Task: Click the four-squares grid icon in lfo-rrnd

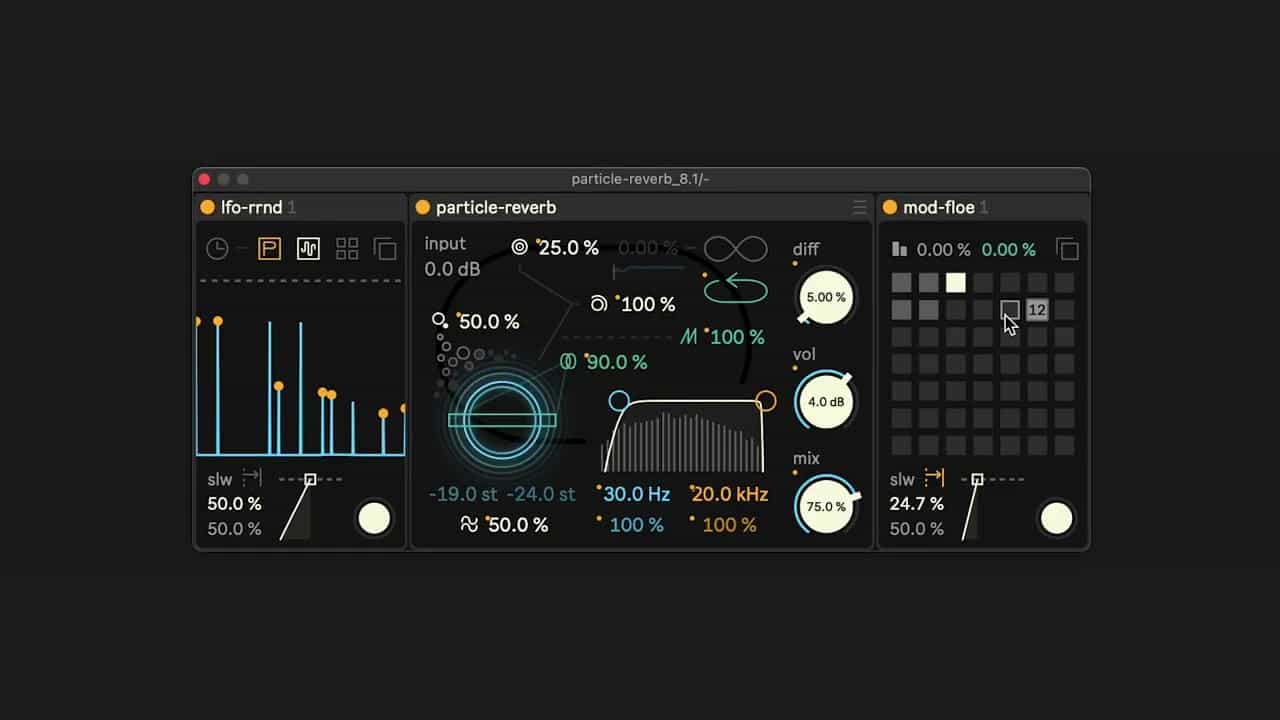Action: (x=347, y=249)
